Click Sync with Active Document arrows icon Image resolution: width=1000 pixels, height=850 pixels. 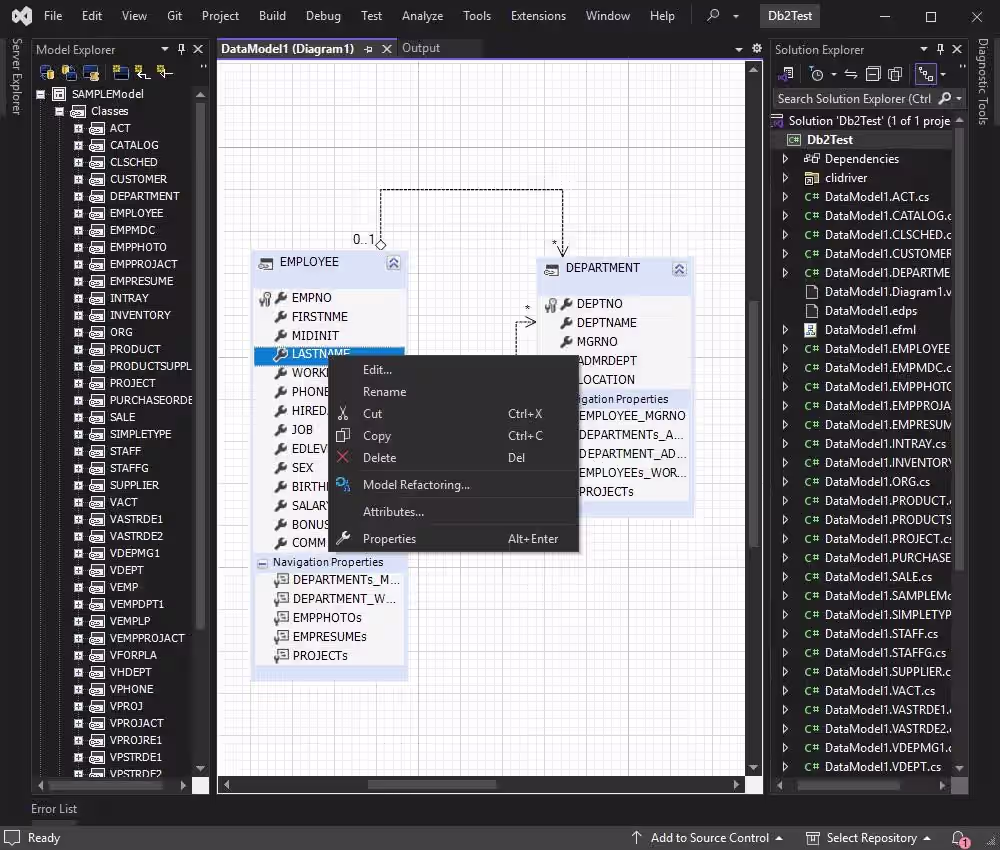pyautogui.click(x=851, y=74)
